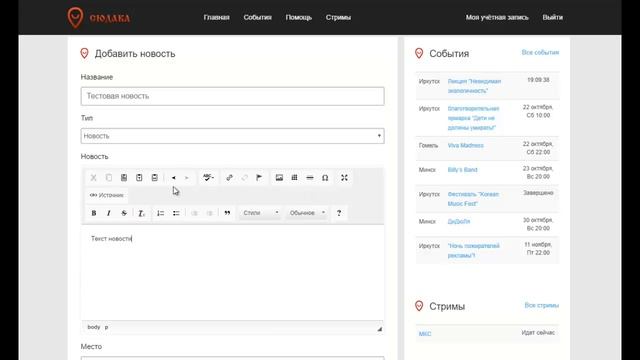Click the Paste icon in the editor toolbar

[124, 178]
